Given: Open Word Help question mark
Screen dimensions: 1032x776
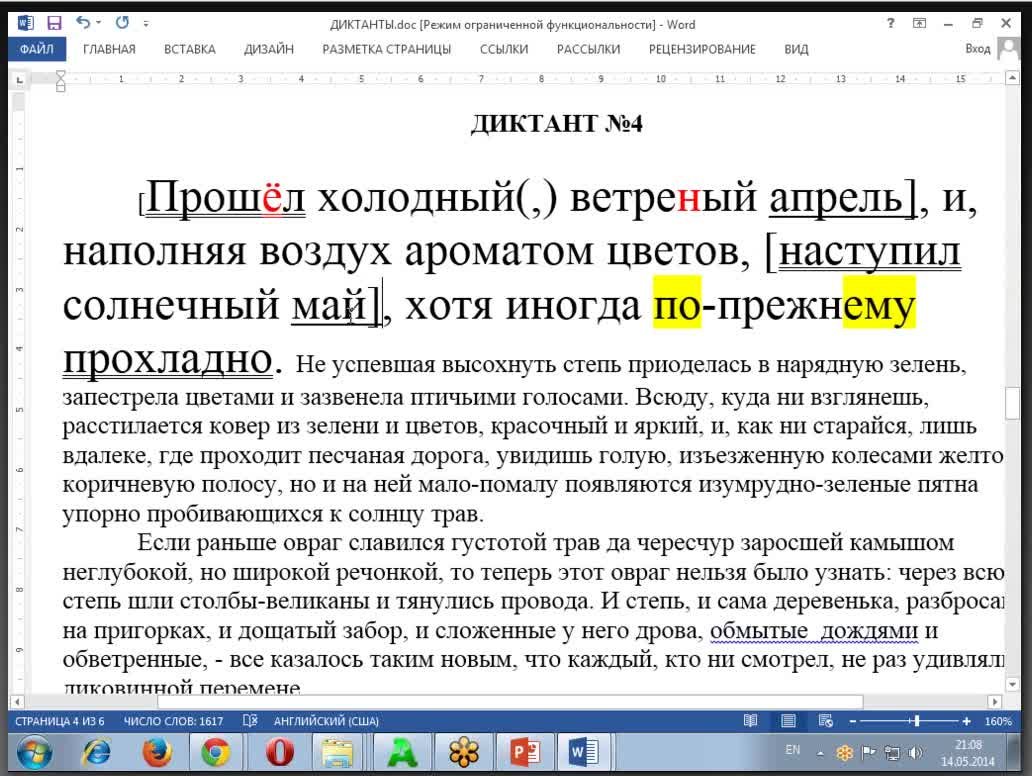Looking at the screenshot, I should click(890, 23).
